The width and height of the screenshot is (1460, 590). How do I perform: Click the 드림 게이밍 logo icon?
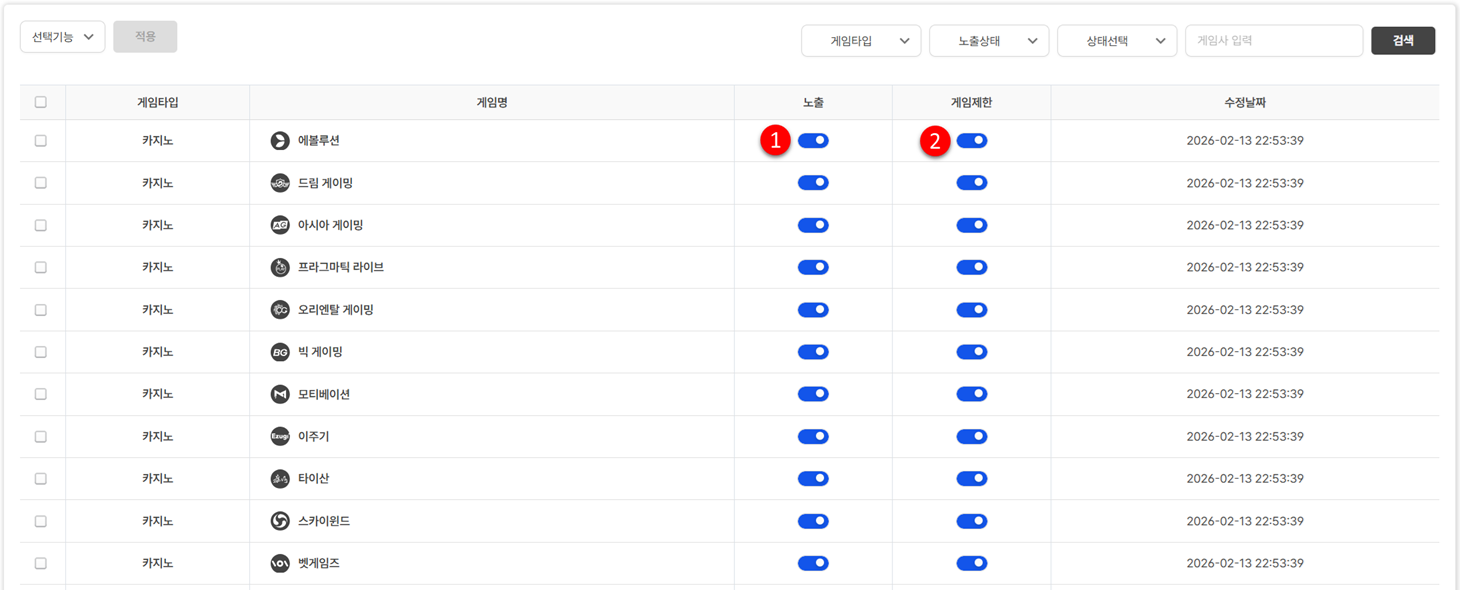(x=280, y=183)
